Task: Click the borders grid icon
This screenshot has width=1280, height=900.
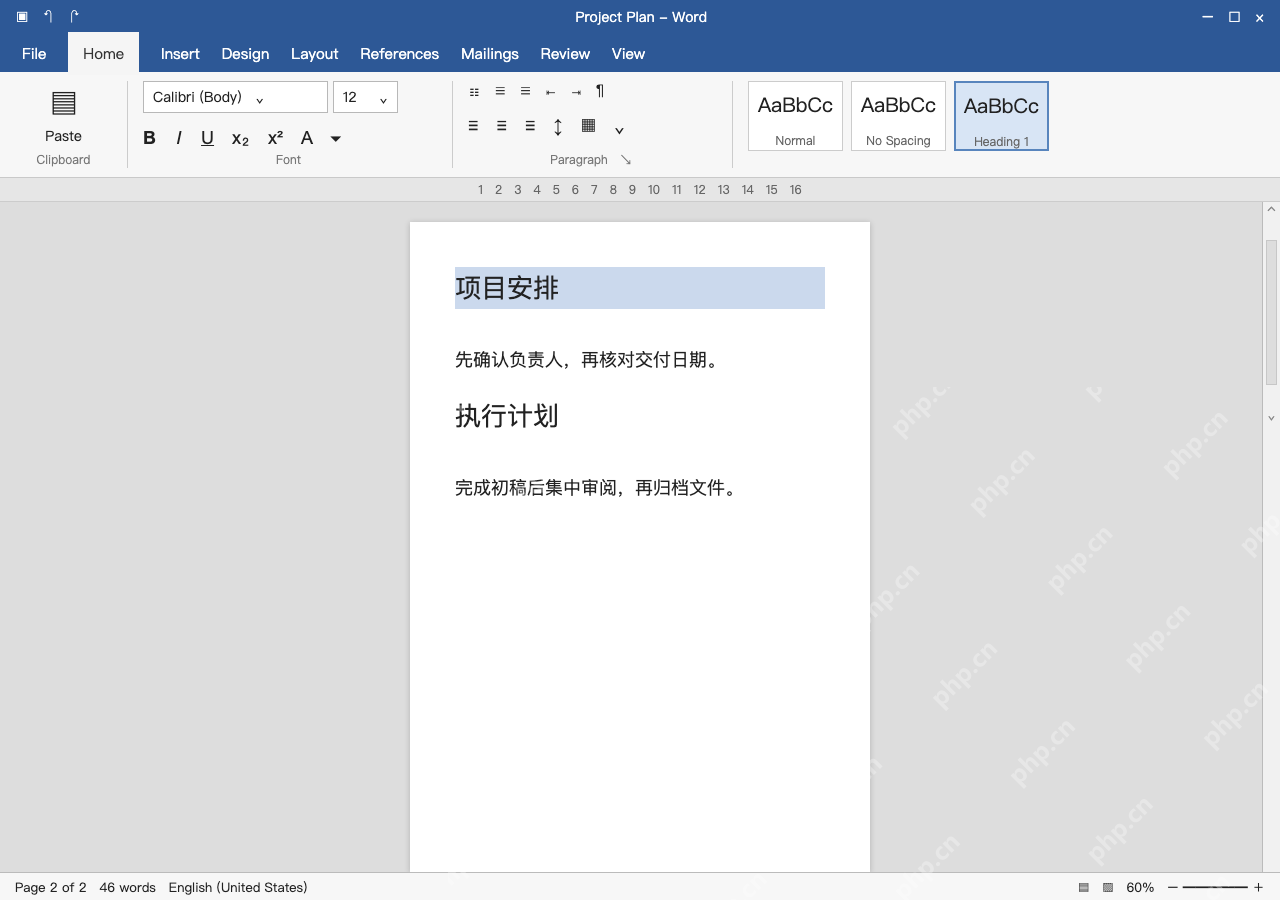Action: pos(588,126)
